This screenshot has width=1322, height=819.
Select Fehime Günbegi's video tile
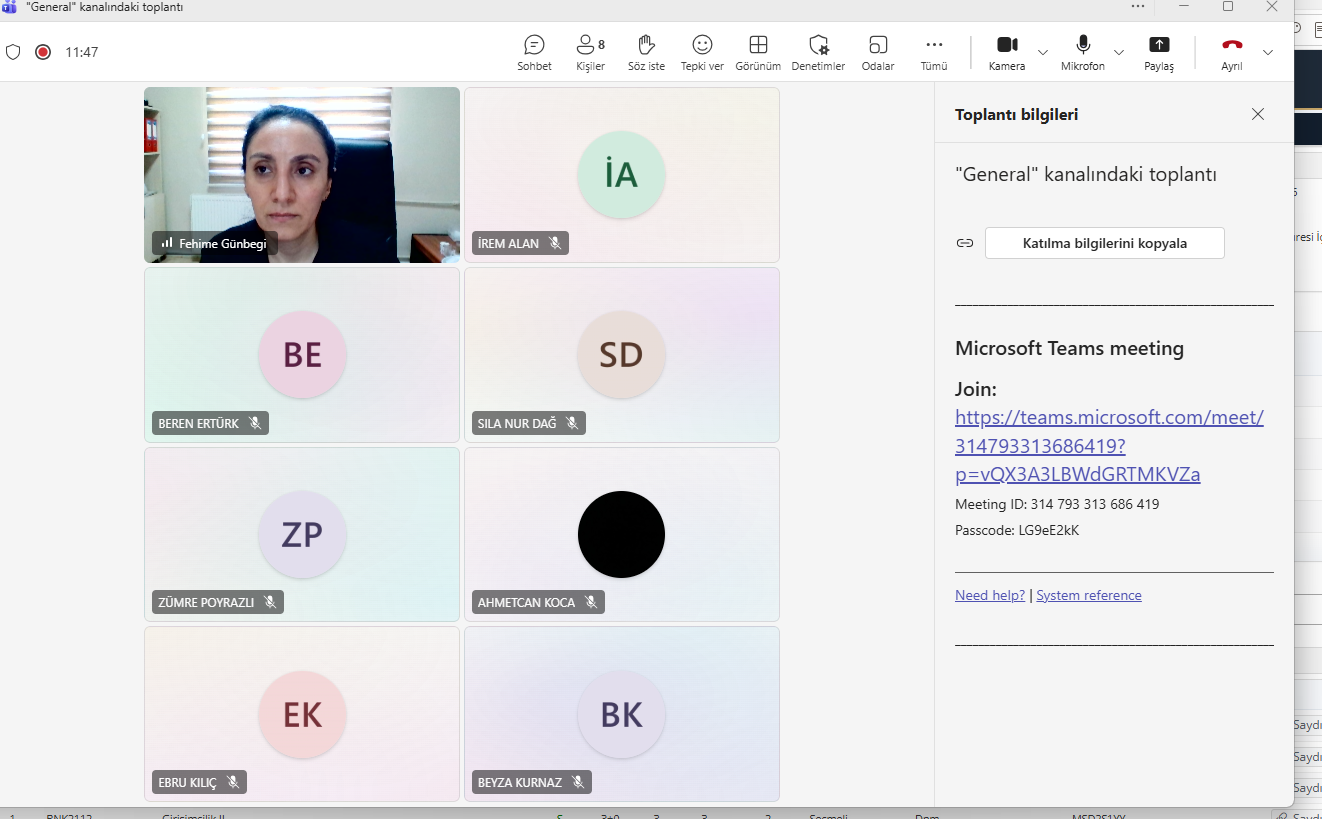pos(302,175)
